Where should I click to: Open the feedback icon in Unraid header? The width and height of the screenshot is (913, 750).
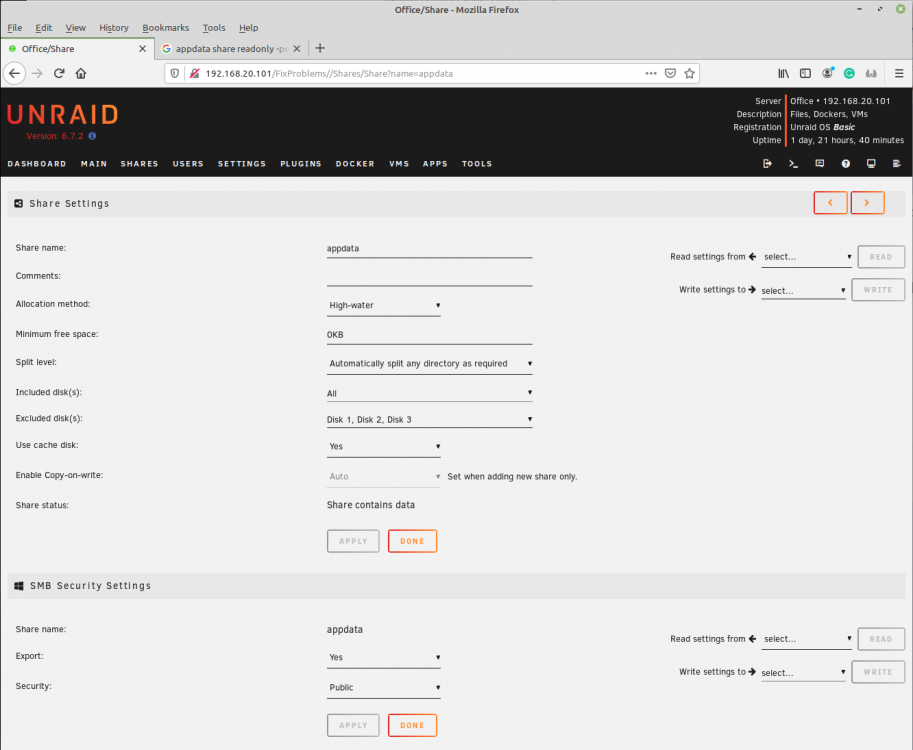[x=819, y=164]
